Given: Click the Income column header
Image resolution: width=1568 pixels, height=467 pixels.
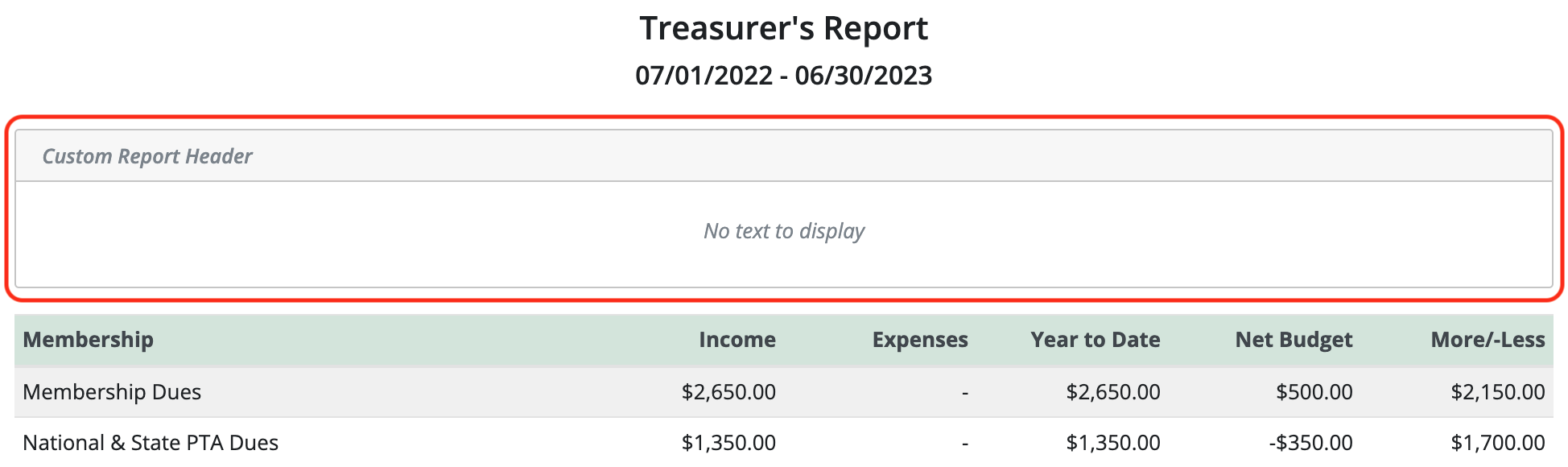Looking at the screenshot, I should coord(737,340).
